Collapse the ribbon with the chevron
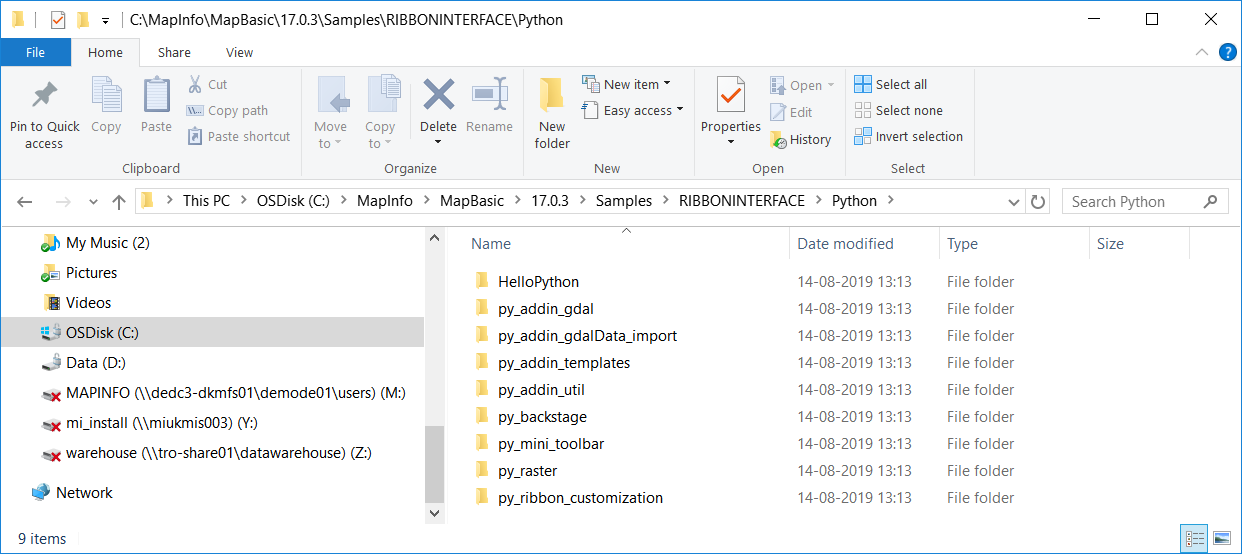This screenshot has width=1242, height=554. click(x=1204, y=52)
